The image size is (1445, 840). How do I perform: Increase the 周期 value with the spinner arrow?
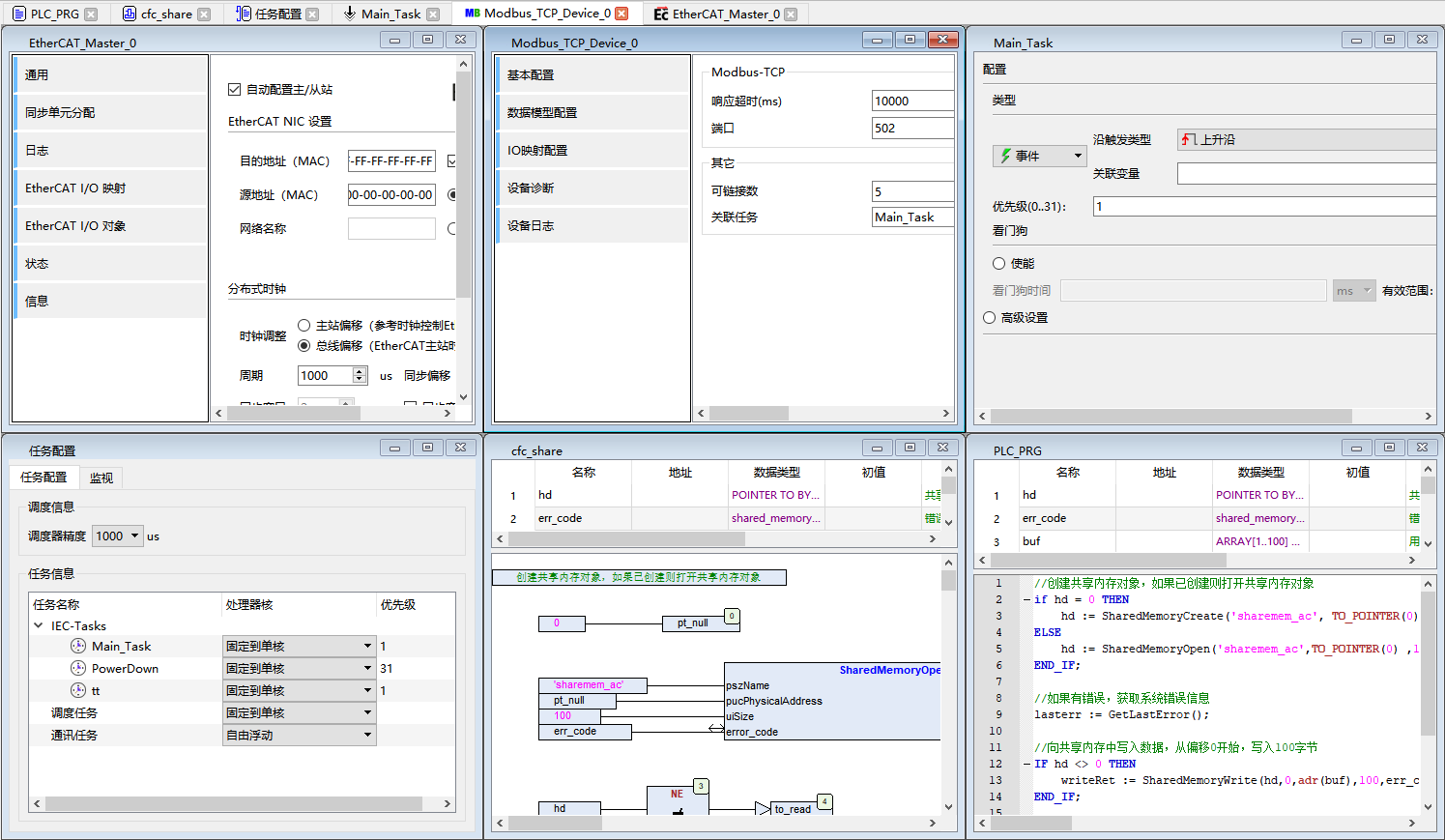360,371
